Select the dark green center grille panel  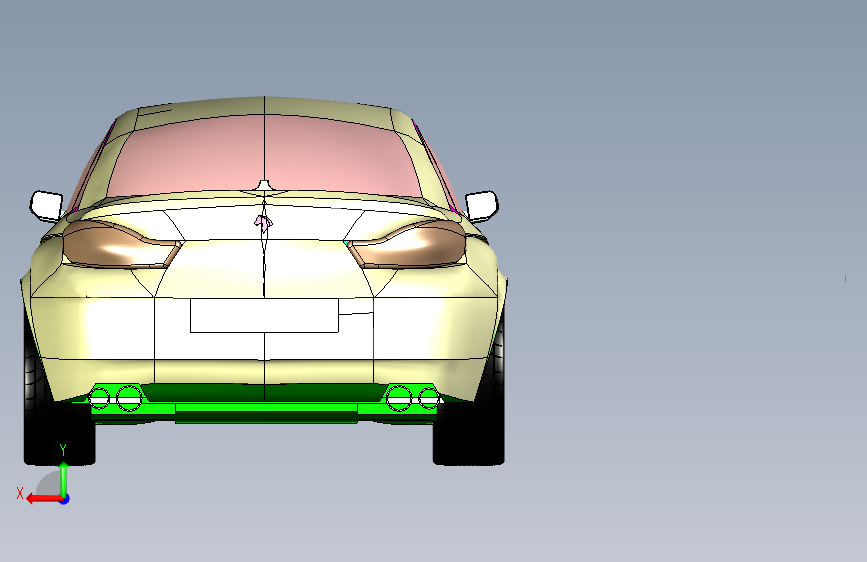[264, 392]
